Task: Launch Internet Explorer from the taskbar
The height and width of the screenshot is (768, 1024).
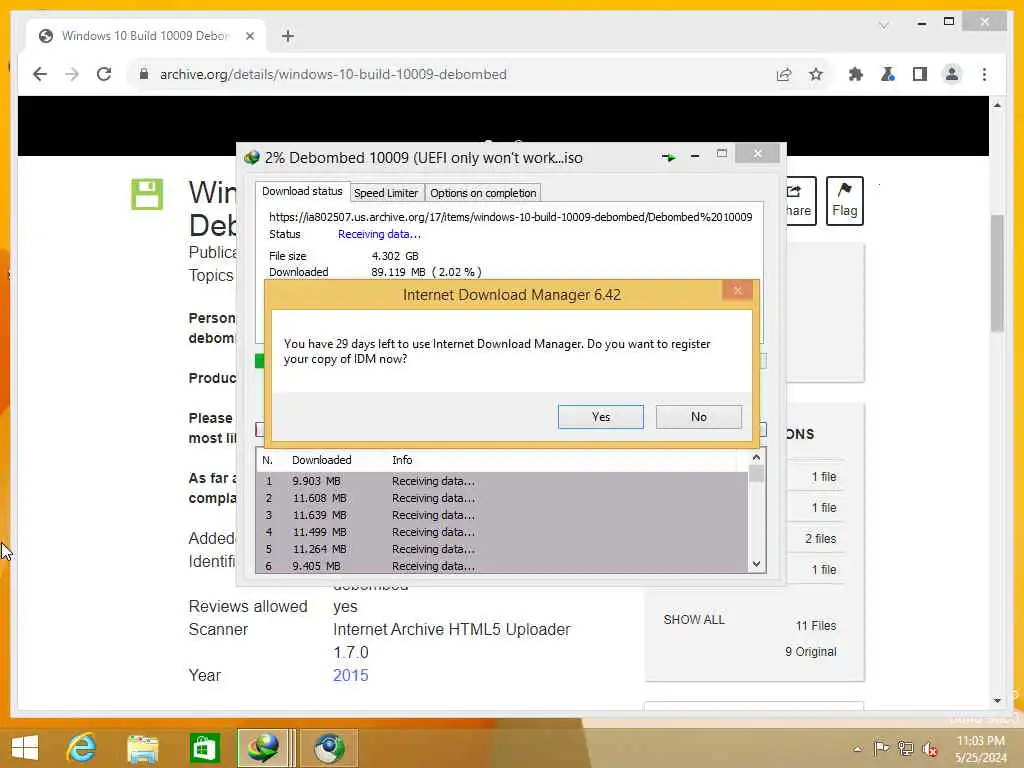Action: (81, 747)
